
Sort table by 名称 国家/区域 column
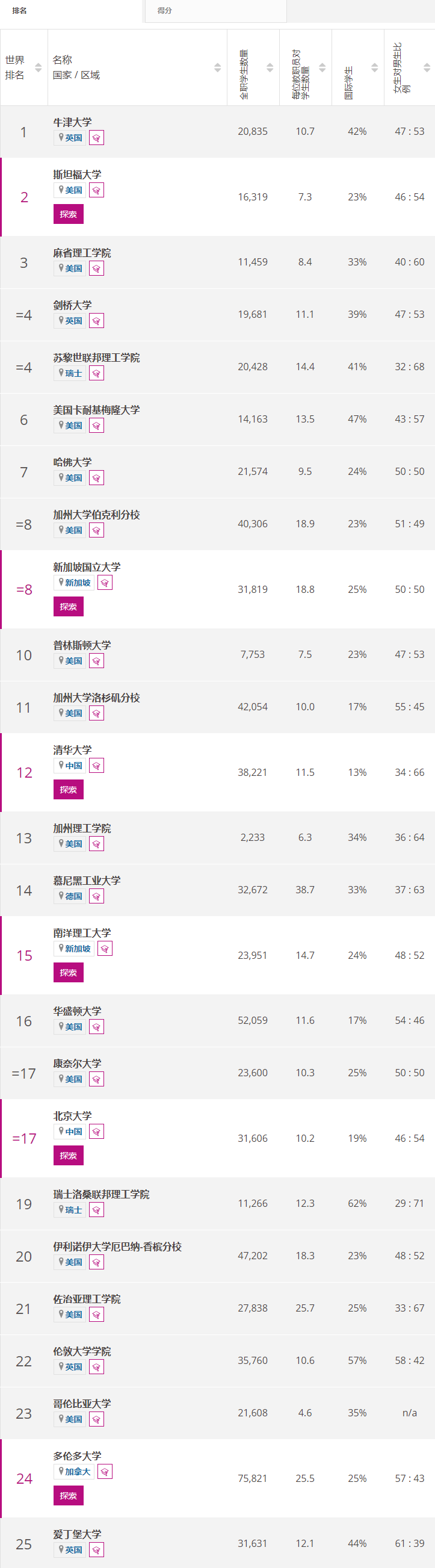[217, 67]
